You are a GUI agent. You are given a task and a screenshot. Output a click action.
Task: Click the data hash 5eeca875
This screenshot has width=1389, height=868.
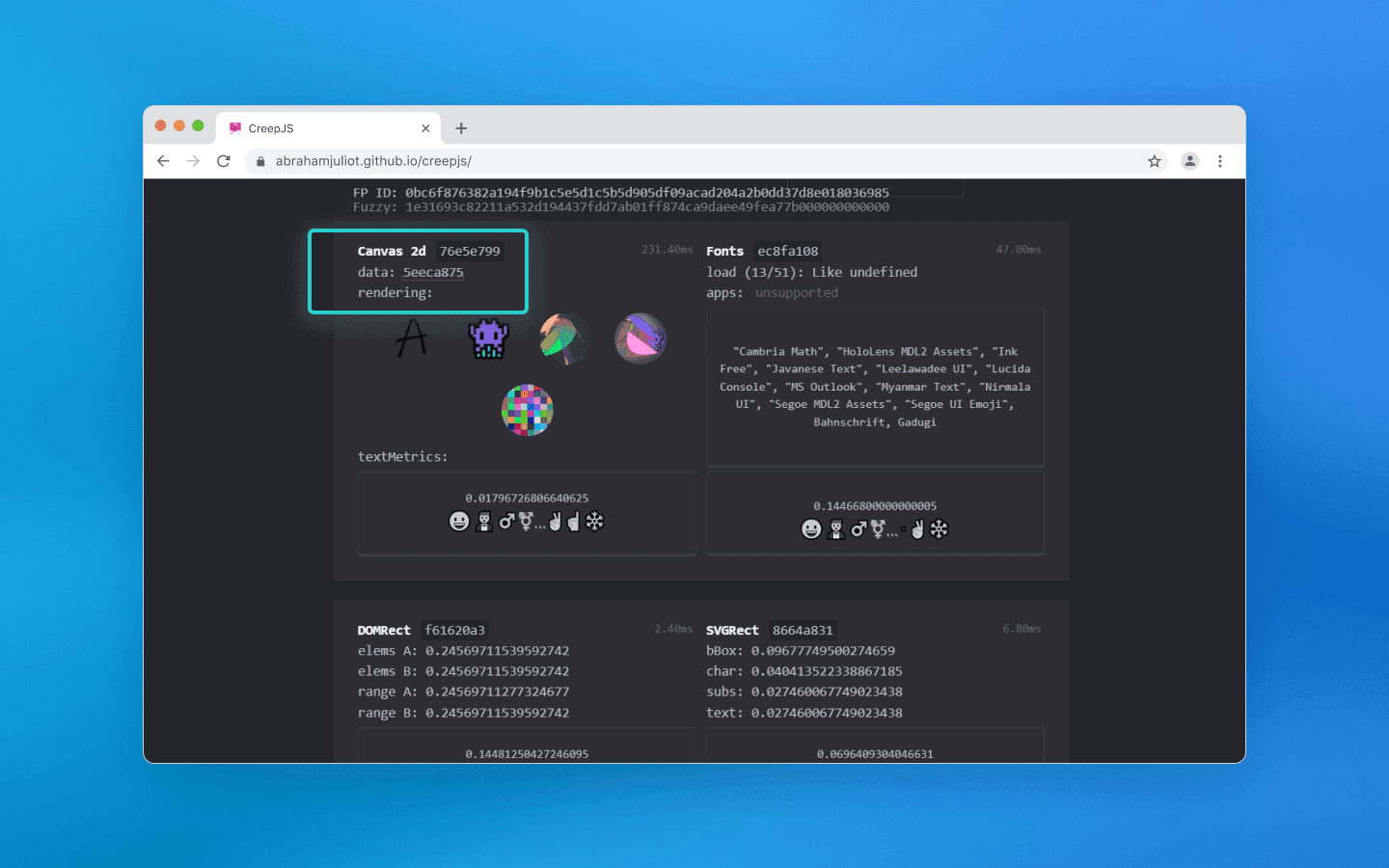coord(432,272)
